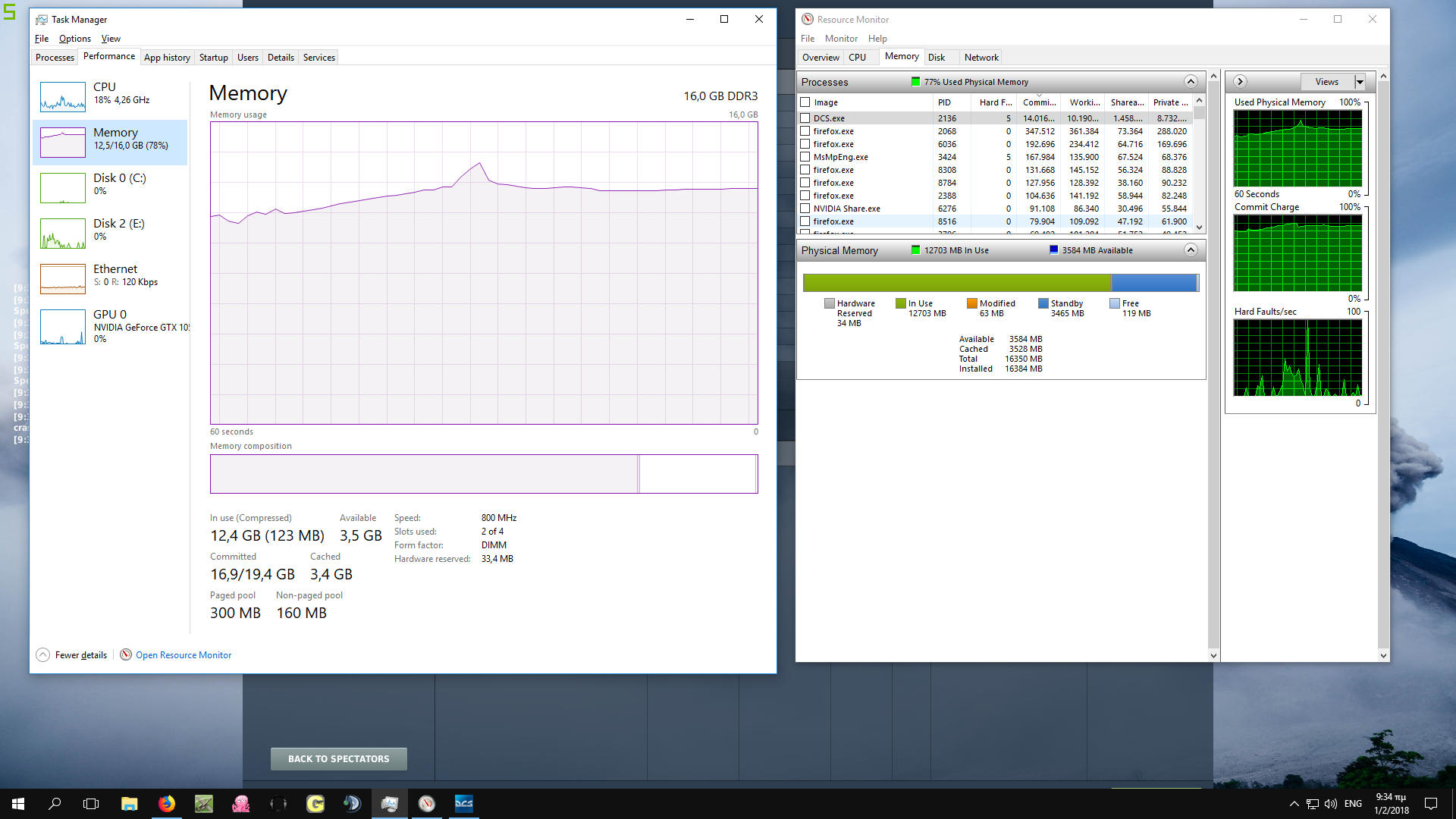
Task: Open the taskbar clock and calendar
Action: pos(1391,804)
